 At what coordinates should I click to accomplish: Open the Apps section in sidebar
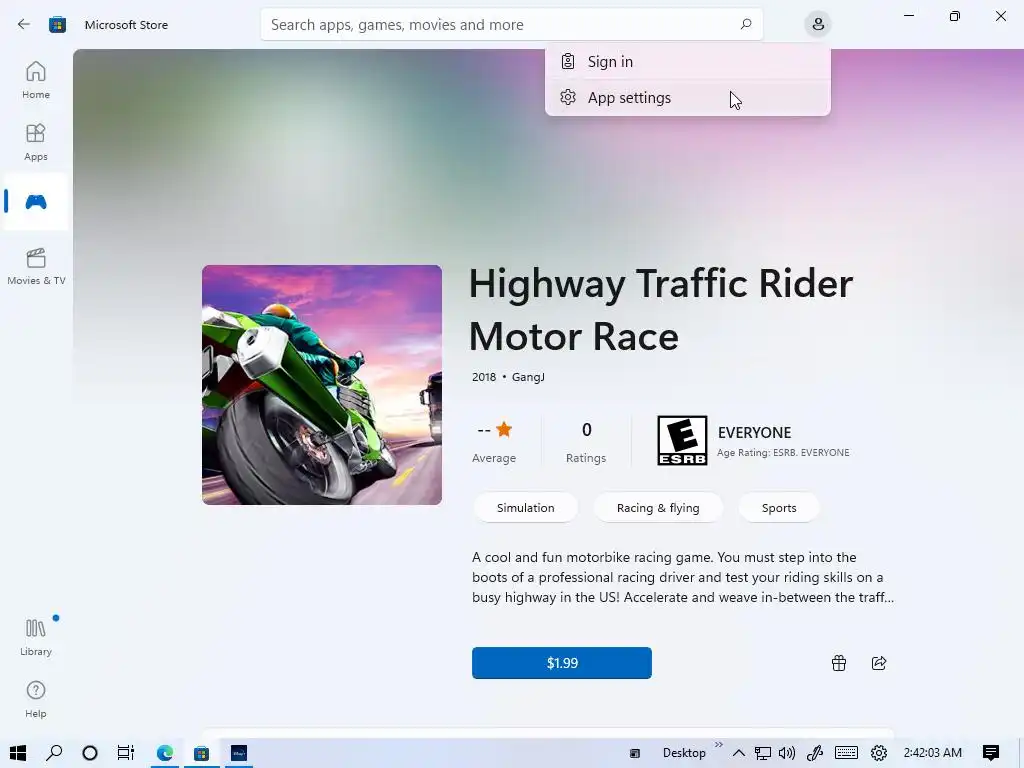click(36, 142)
